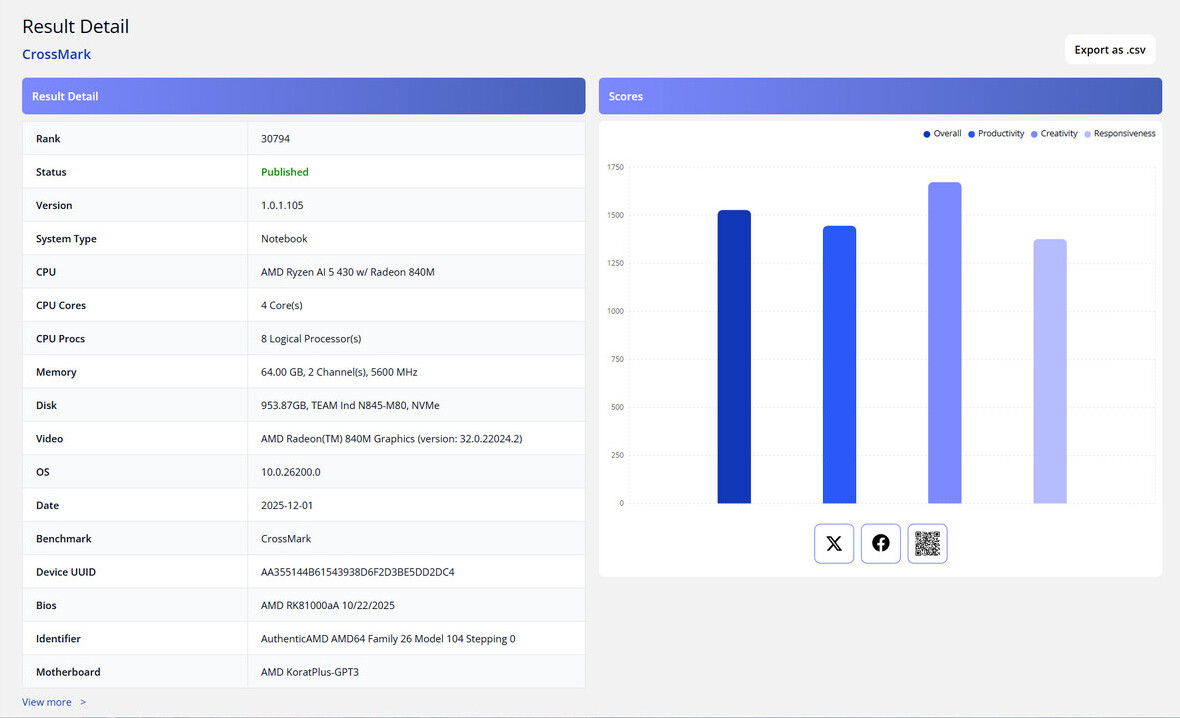Click the AMD Ryzen AI 5 430 CPU value
Viewport: 1180px width, 718px height.
[x=347, y=272]
